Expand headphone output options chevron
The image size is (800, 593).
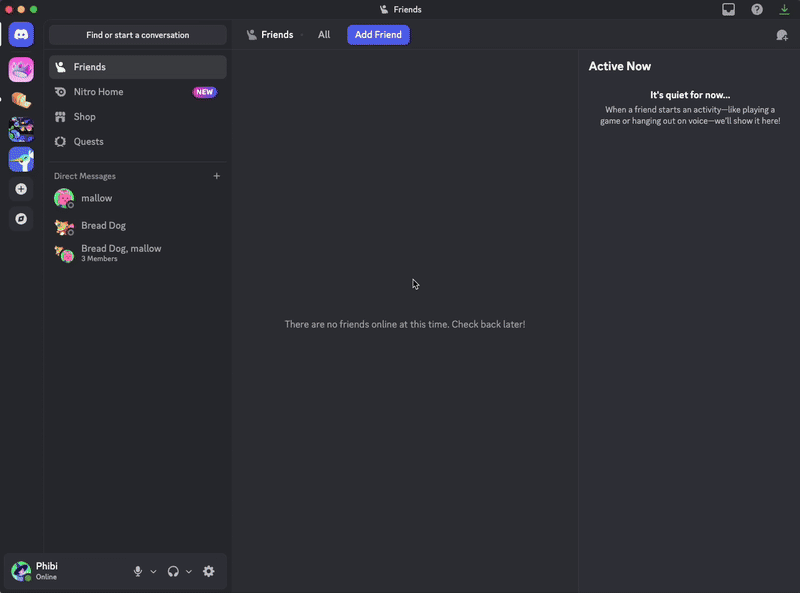(x=189, y=572)
